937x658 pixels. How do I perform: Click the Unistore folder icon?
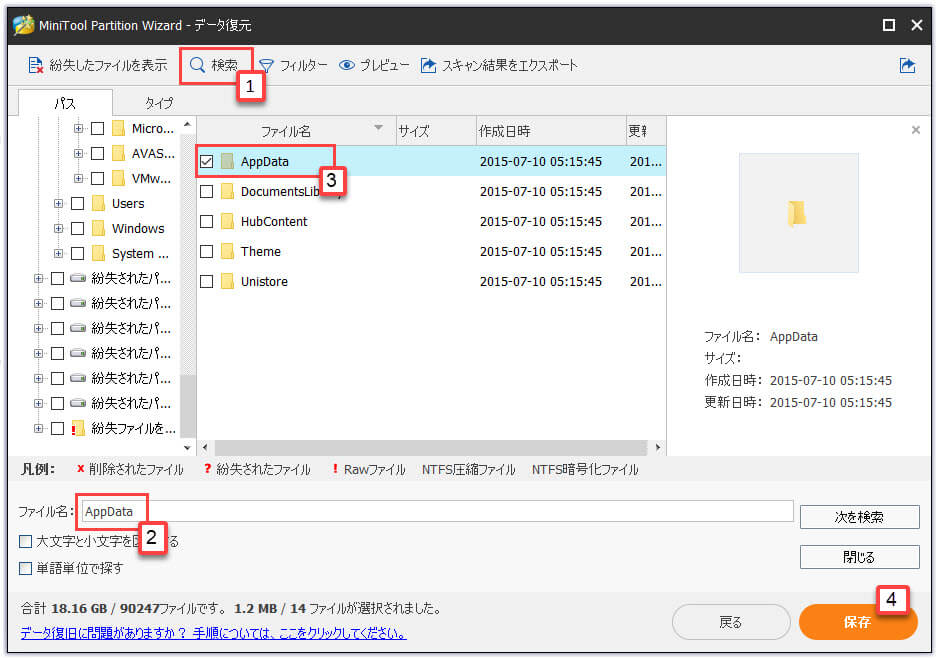pyautogui.click(x=227, y=281)
